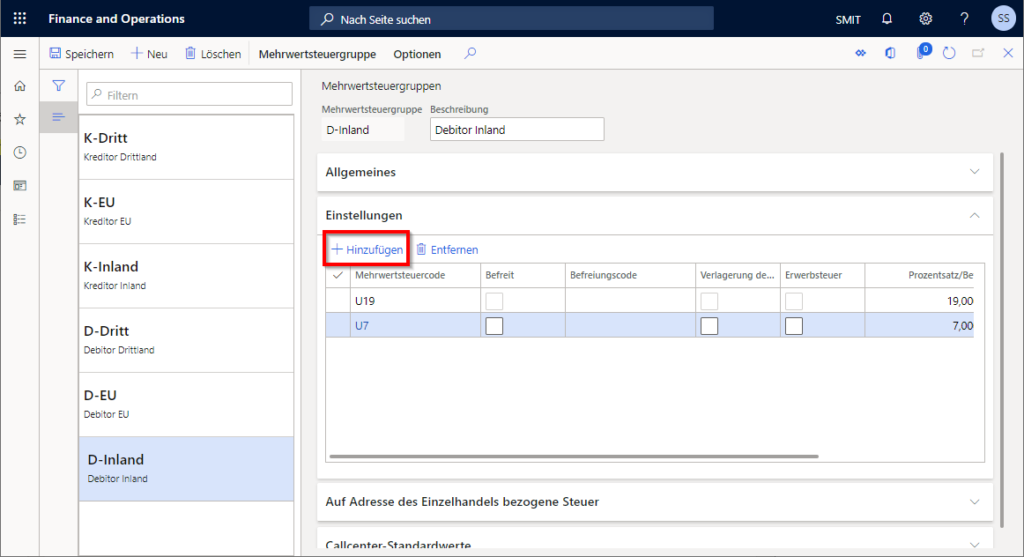Expand navigation pane hamburger icon
Screen dimensions: 1024x557
coord(20,54)
